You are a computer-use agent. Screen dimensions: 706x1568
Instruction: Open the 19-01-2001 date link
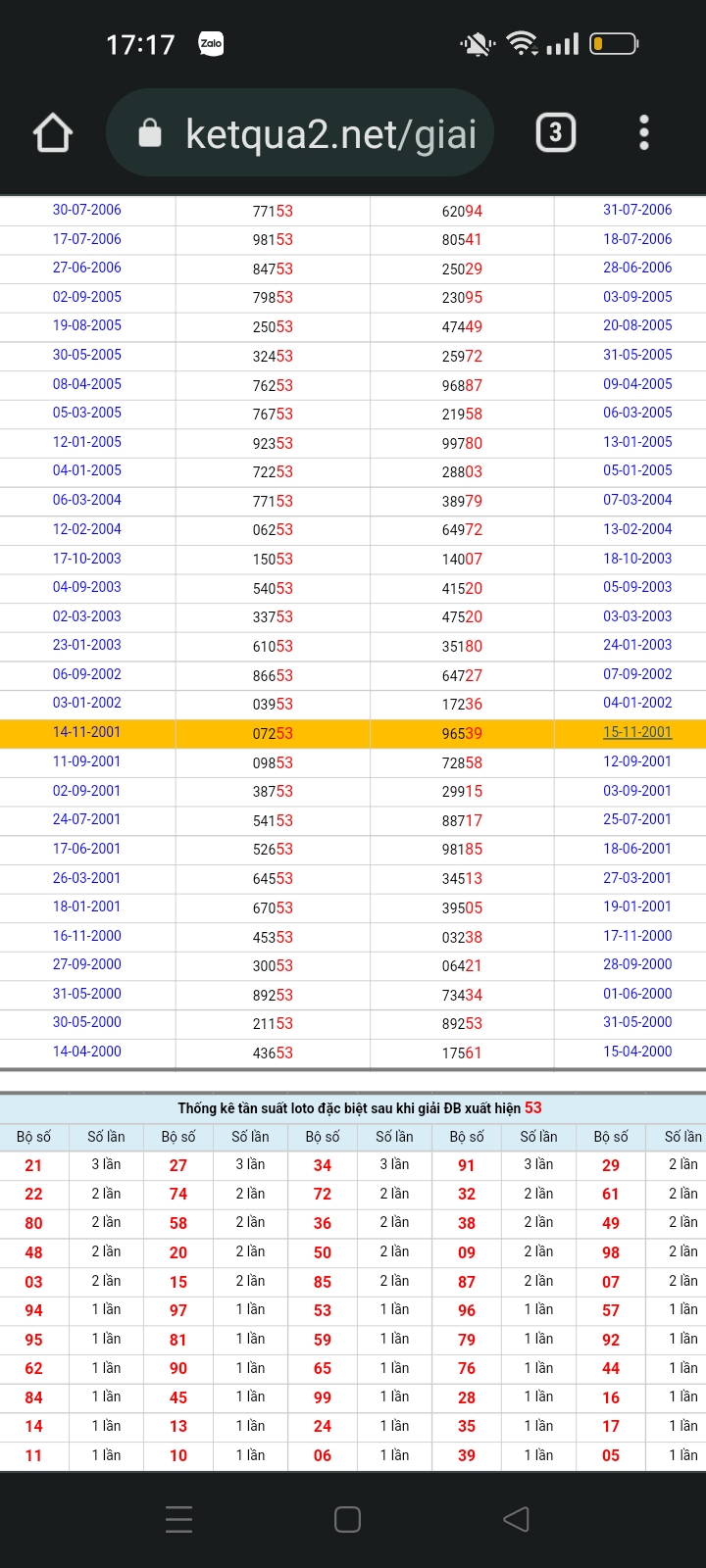[637, 906]
